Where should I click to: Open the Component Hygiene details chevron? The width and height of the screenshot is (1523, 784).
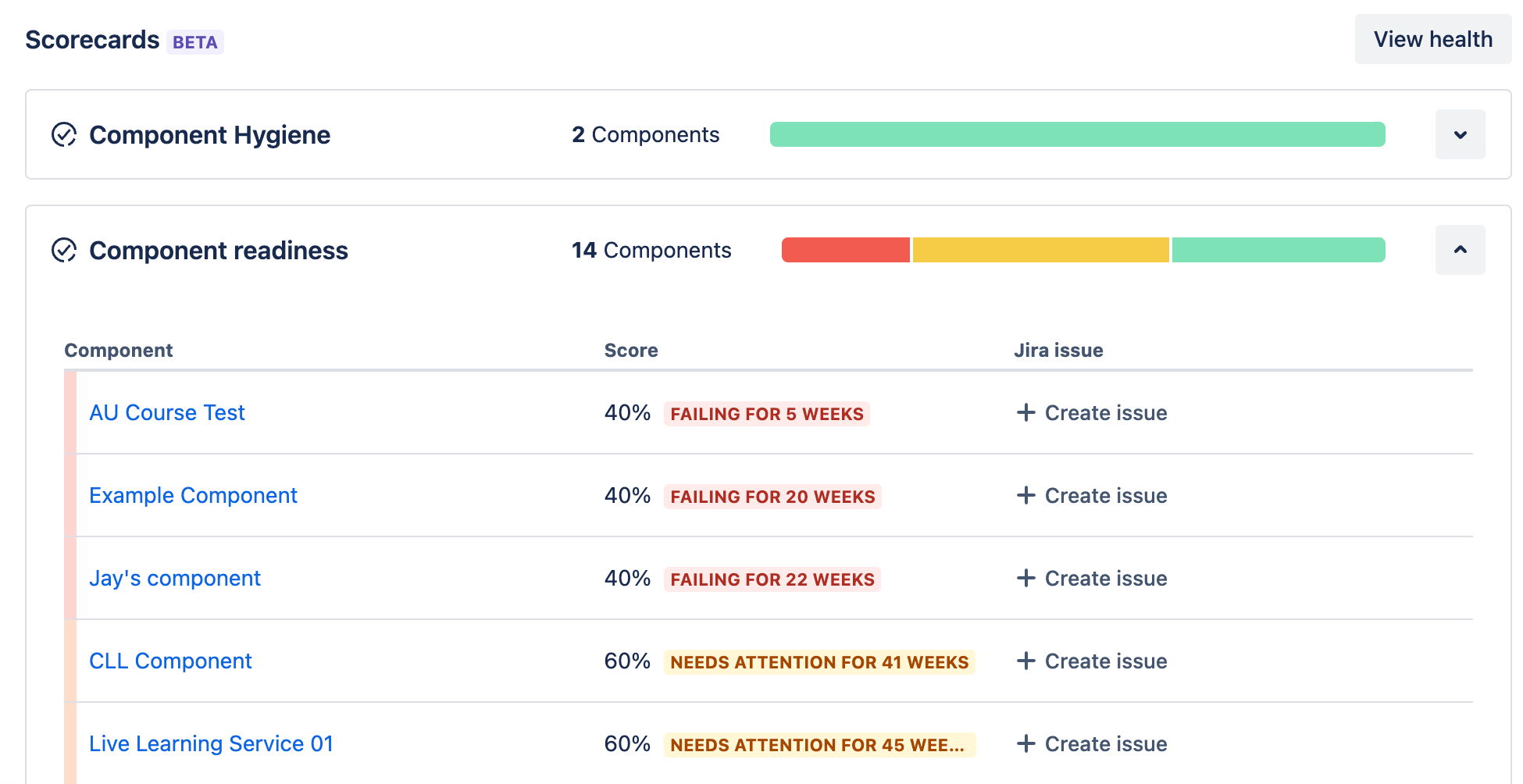[1460, 134]
